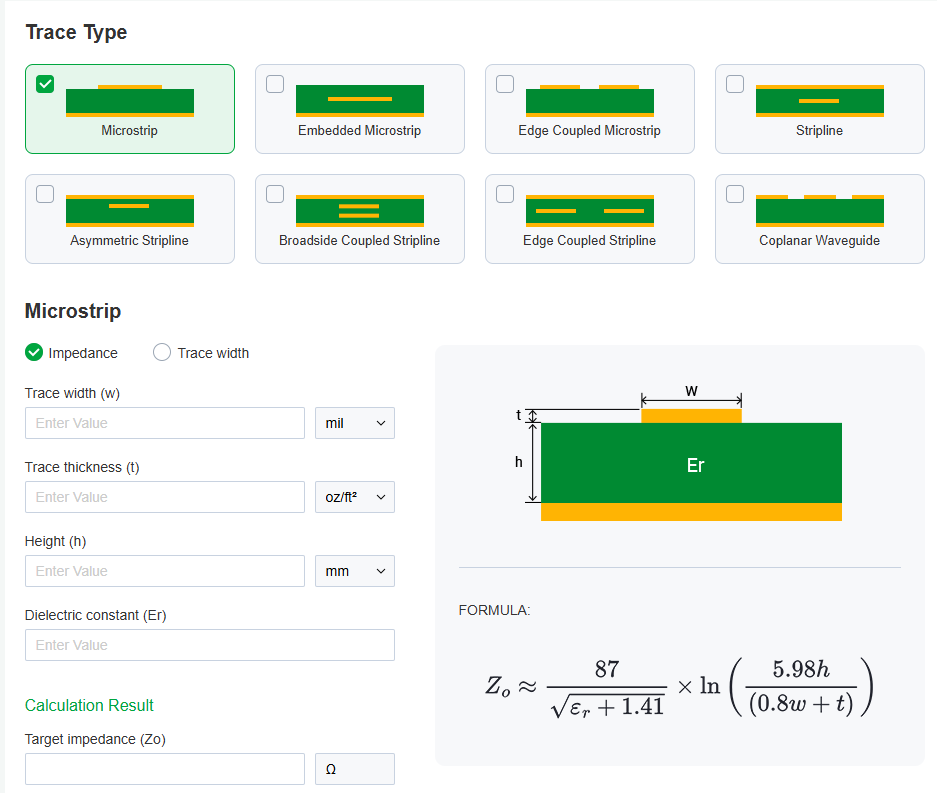Uncheck the Microstrip checkbox
This screenshot has width=937, height=793.
click(45, 84)
